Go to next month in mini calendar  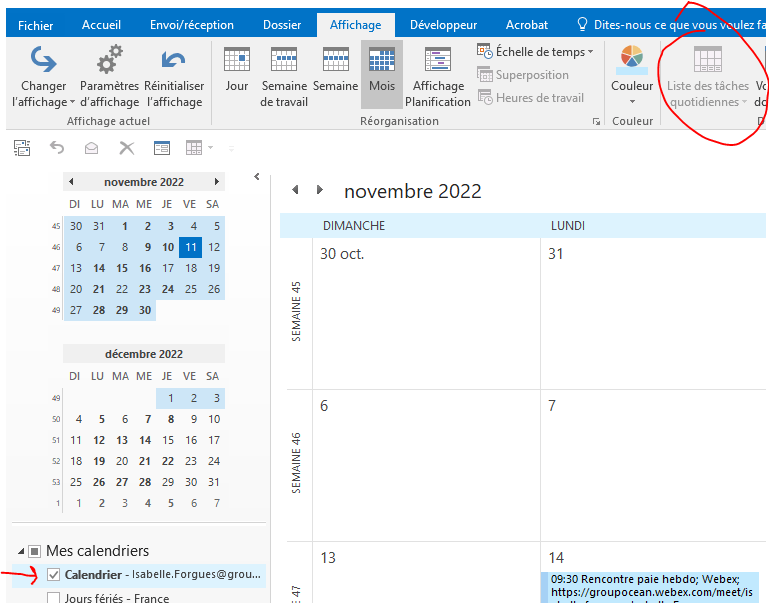click(x=216, y=182)
